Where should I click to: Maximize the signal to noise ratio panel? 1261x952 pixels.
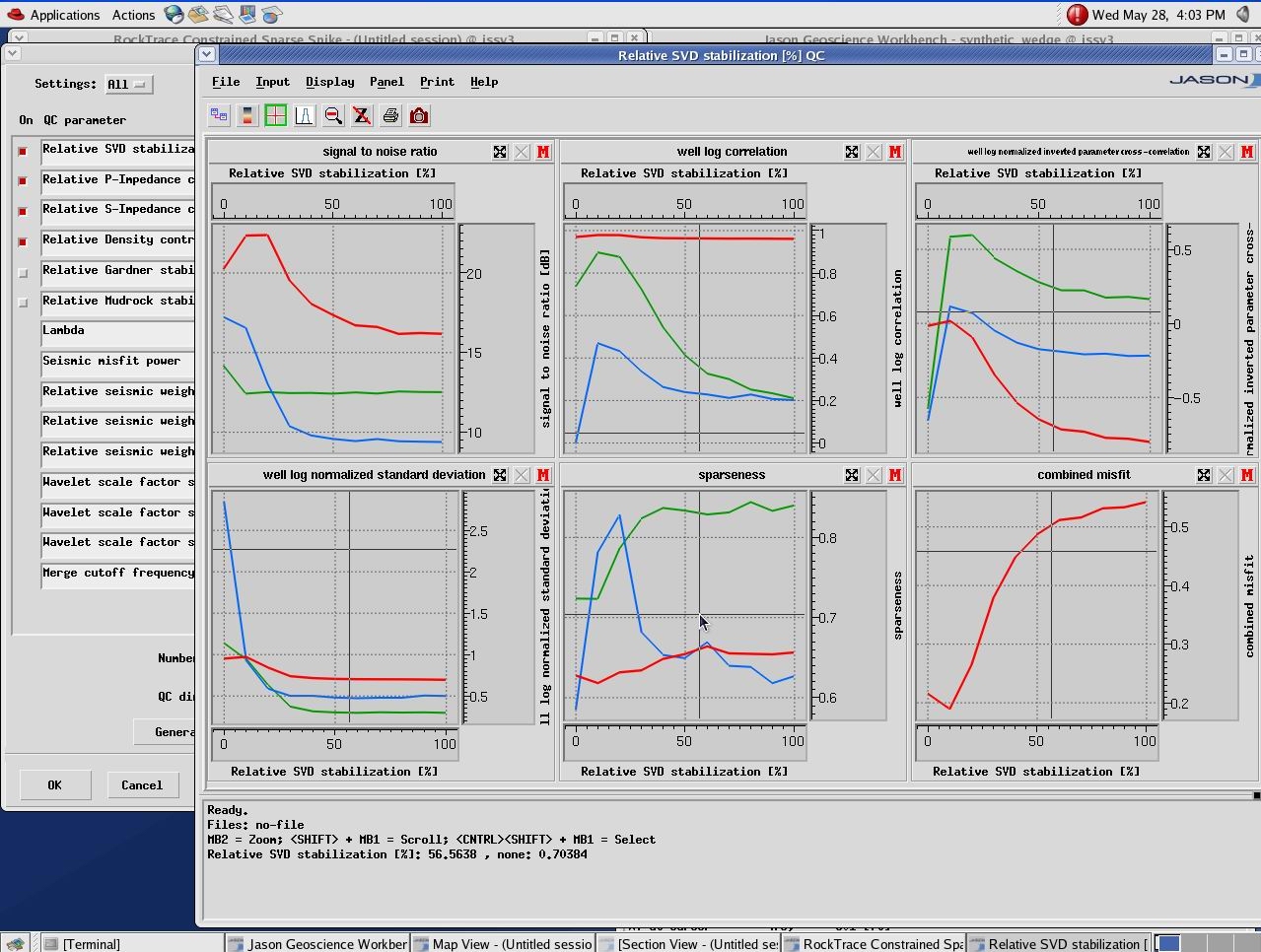(x=500, y=152)
